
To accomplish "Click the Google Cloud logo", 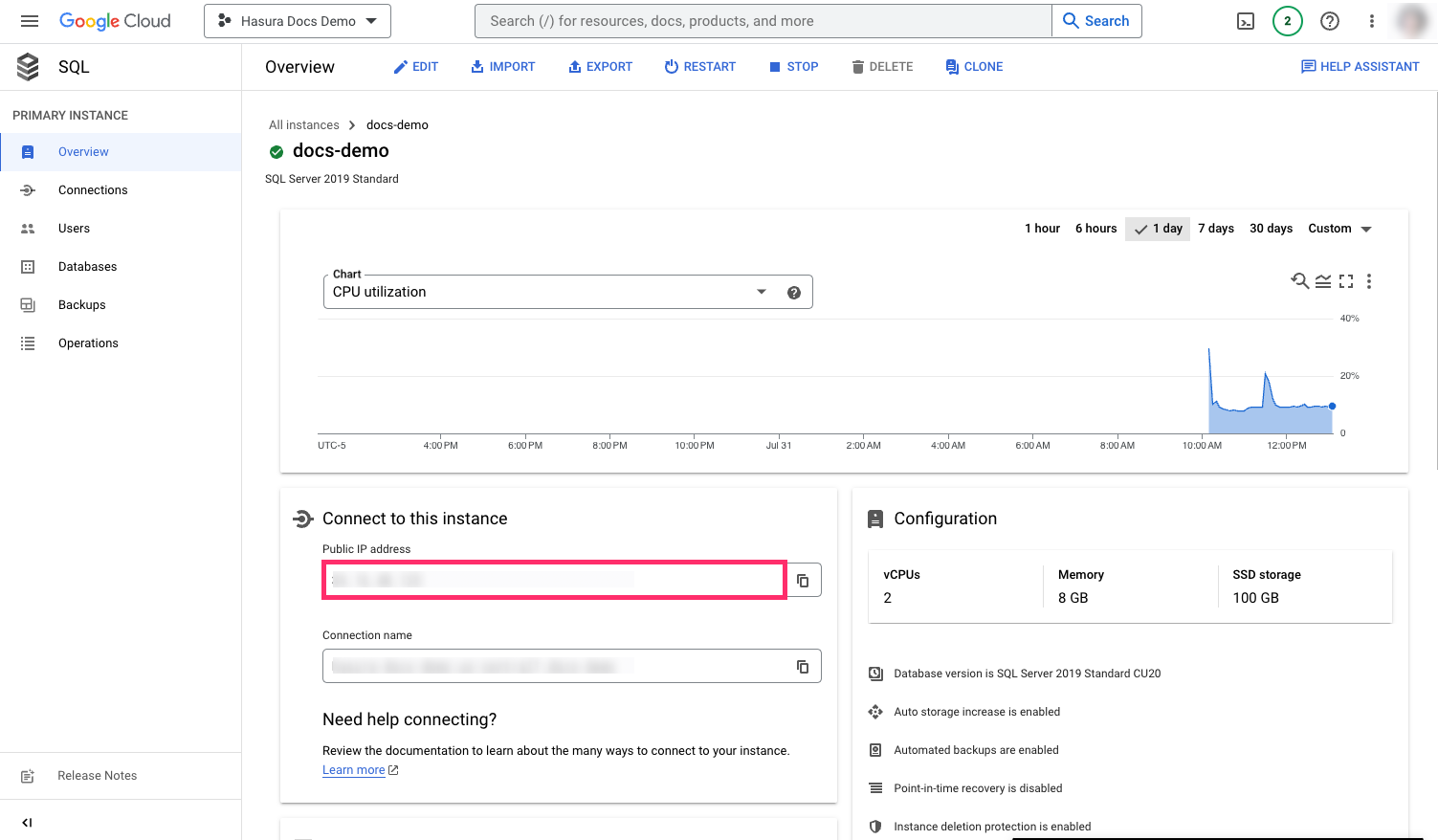I will tap(115, 21).
